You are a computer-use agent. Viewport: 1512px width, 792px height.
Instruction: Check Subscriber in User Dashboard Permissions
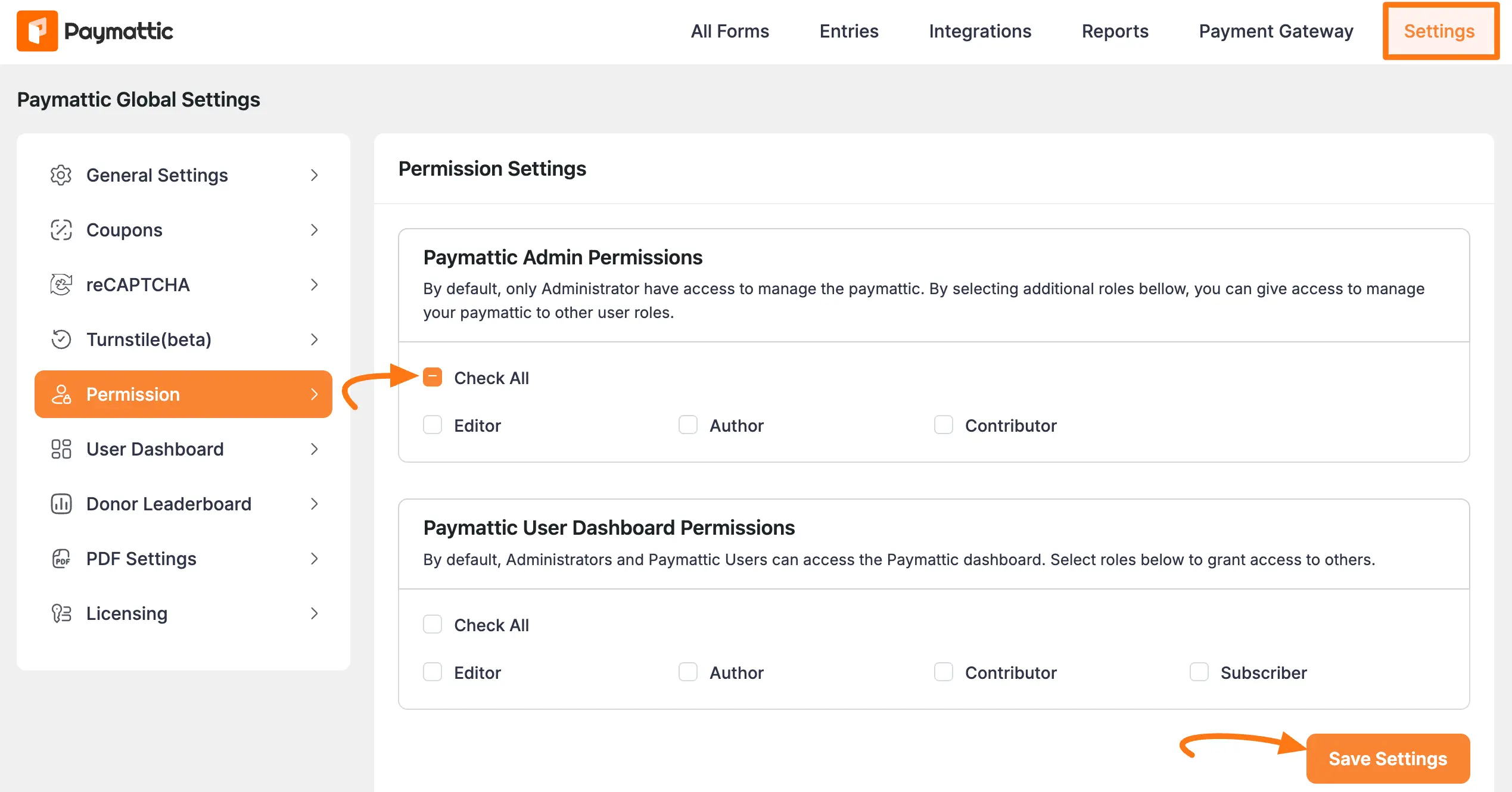[1199, 672]
